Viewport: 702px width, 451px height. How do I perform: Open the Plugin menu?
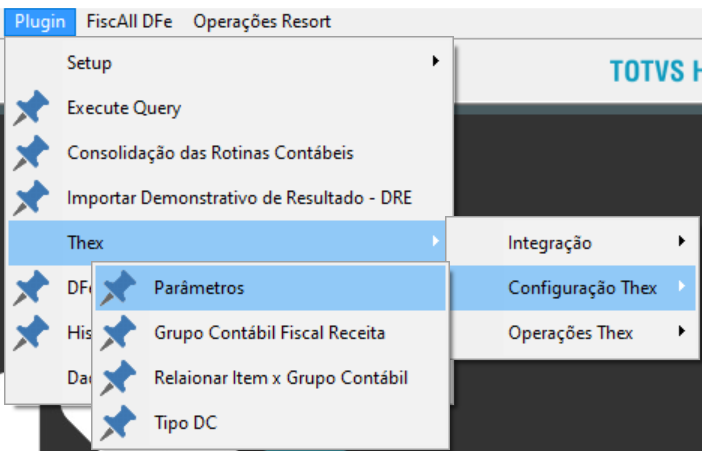40,21
